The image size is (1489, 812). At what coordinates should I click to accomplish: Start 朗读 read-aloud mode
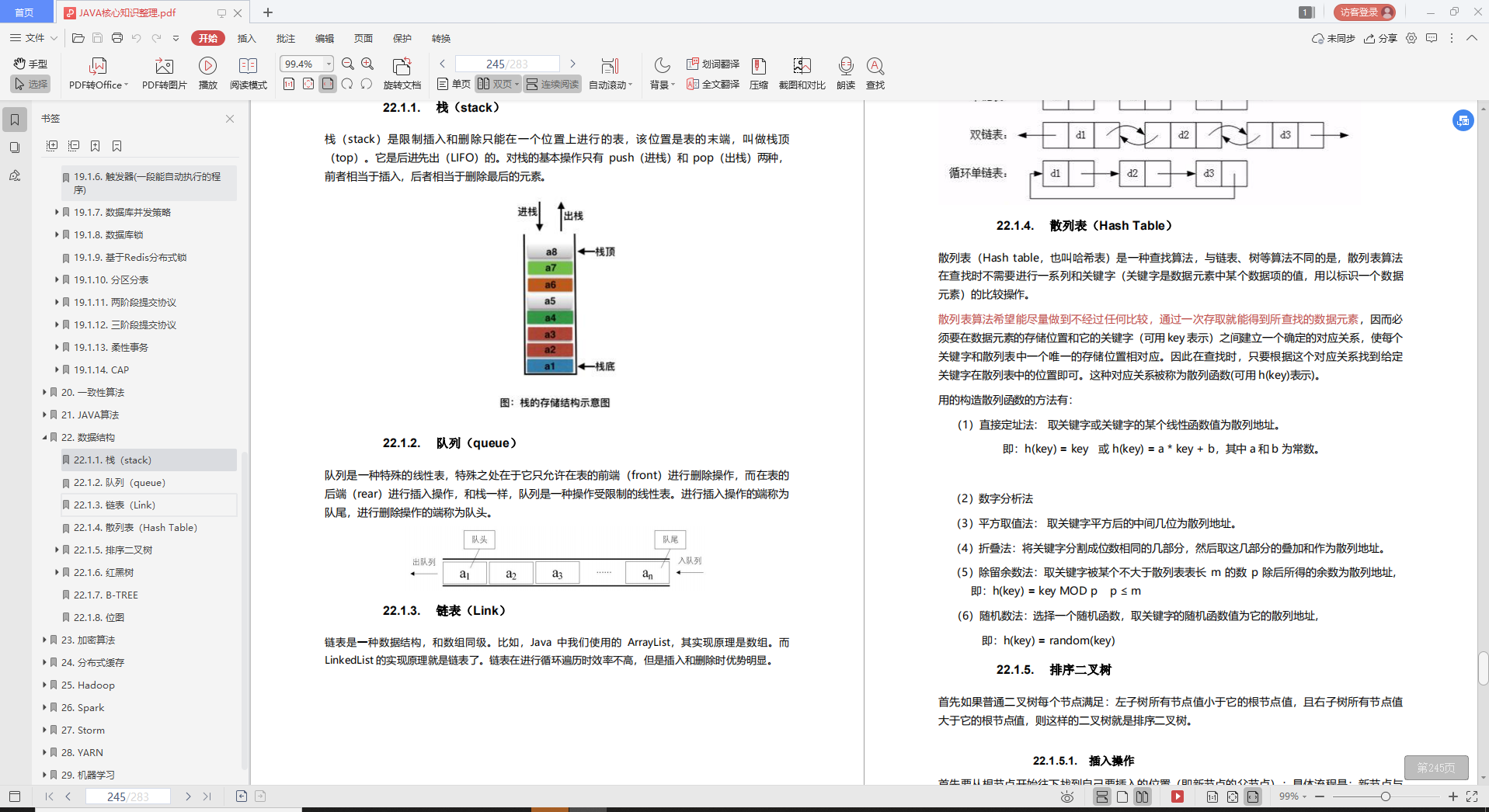click(x=846, y=72)
